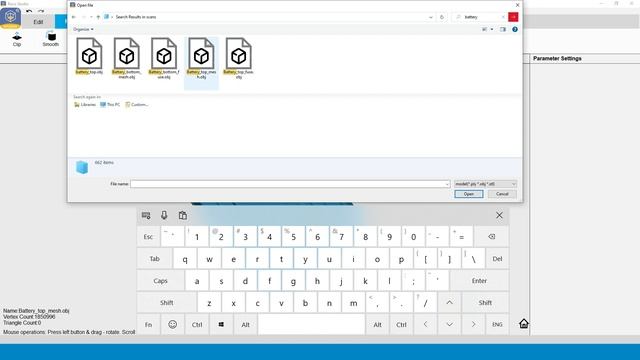Tap the Tab key
Image resolution: width=640 pixels, height=360 pixels.
155,259
